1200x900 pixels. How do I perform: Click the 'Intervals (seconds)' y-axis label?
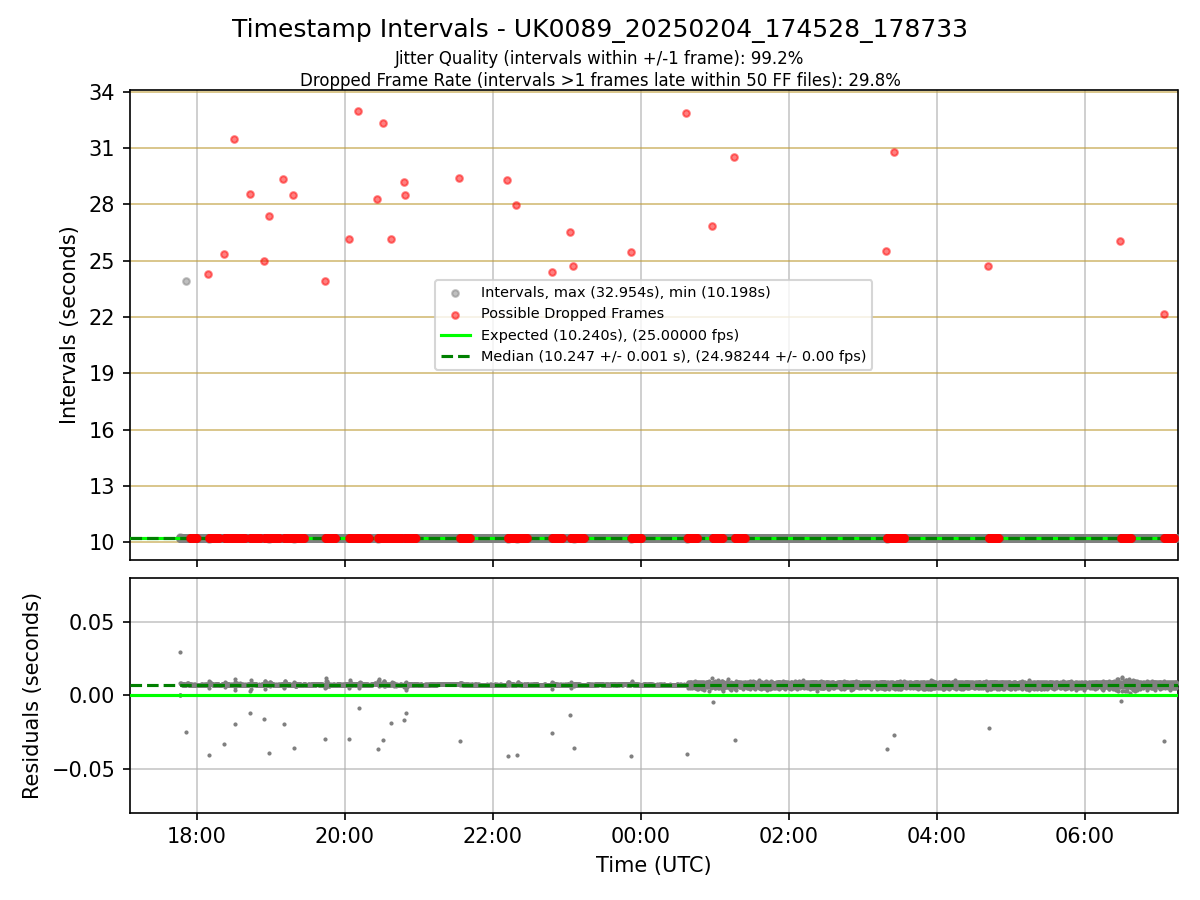(68, 325)
